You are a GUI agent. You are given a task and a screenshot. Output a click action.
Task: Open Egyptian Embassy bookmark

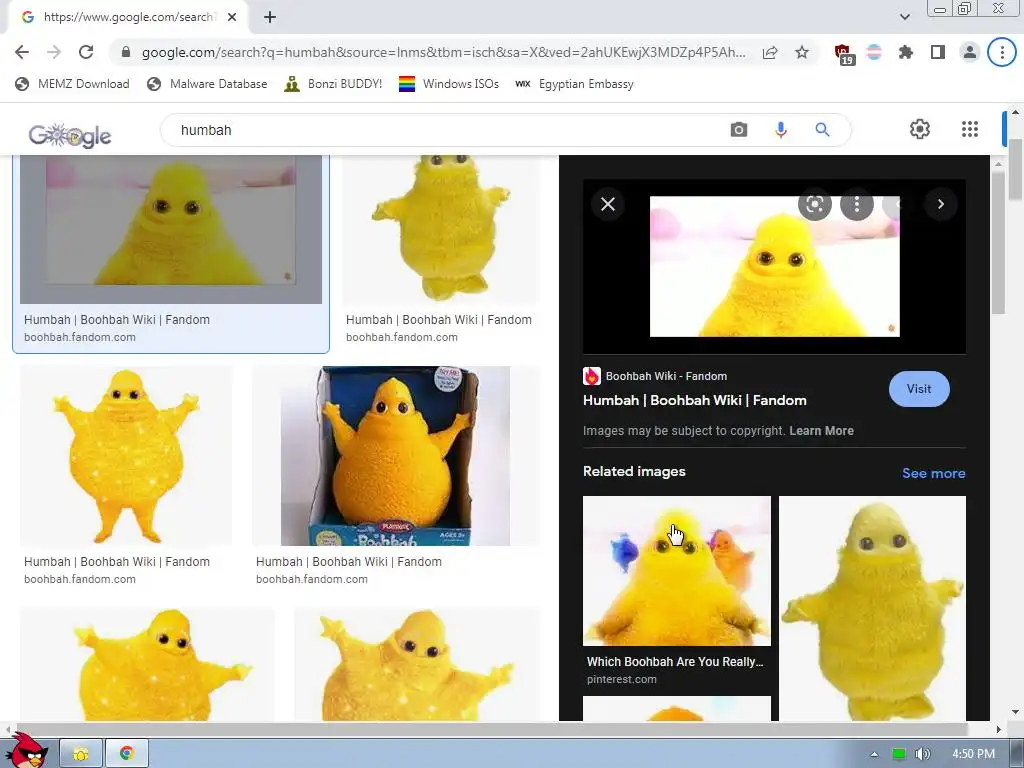pyautogui.click(x=575, y=84)
